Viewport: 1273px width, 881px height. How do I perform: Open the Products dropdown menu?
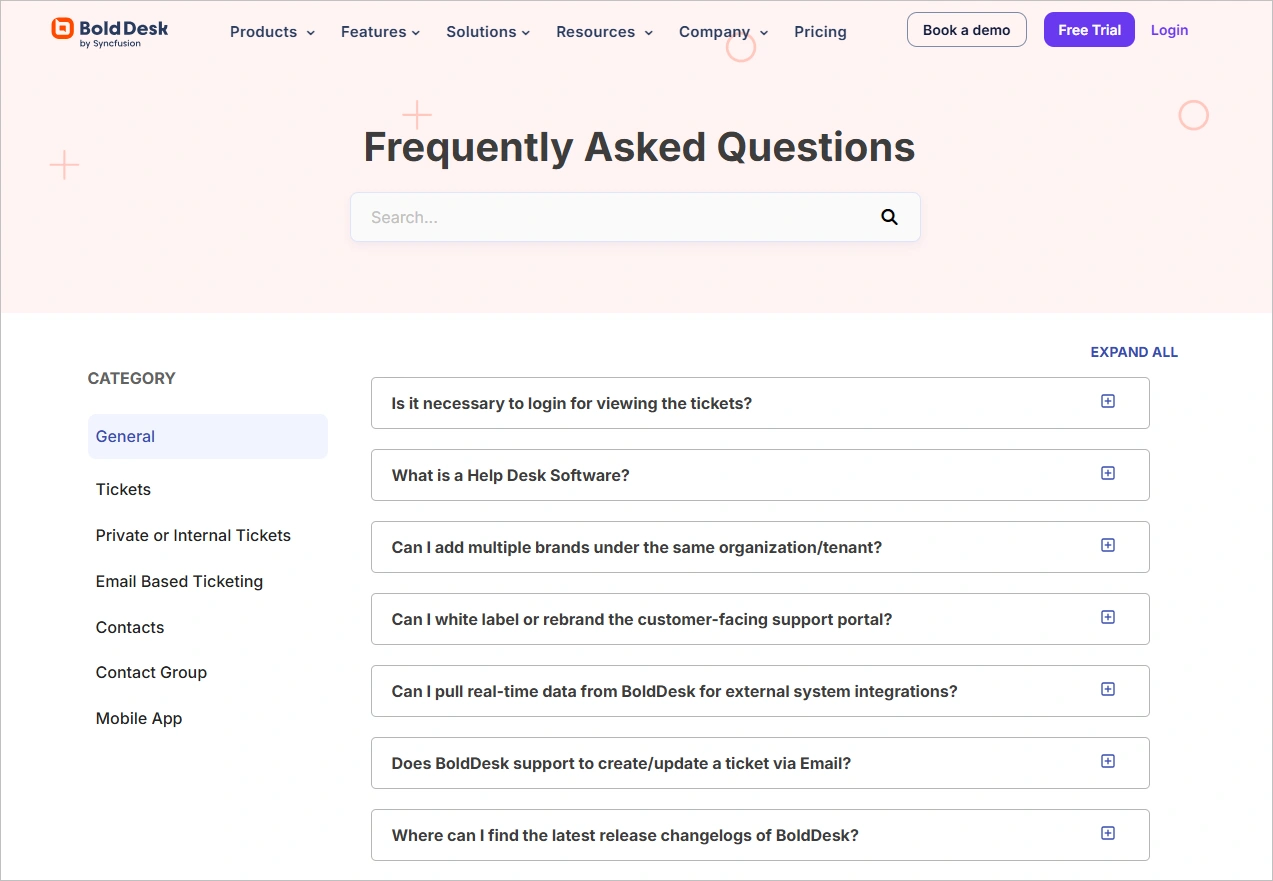(x=272, y=32)
